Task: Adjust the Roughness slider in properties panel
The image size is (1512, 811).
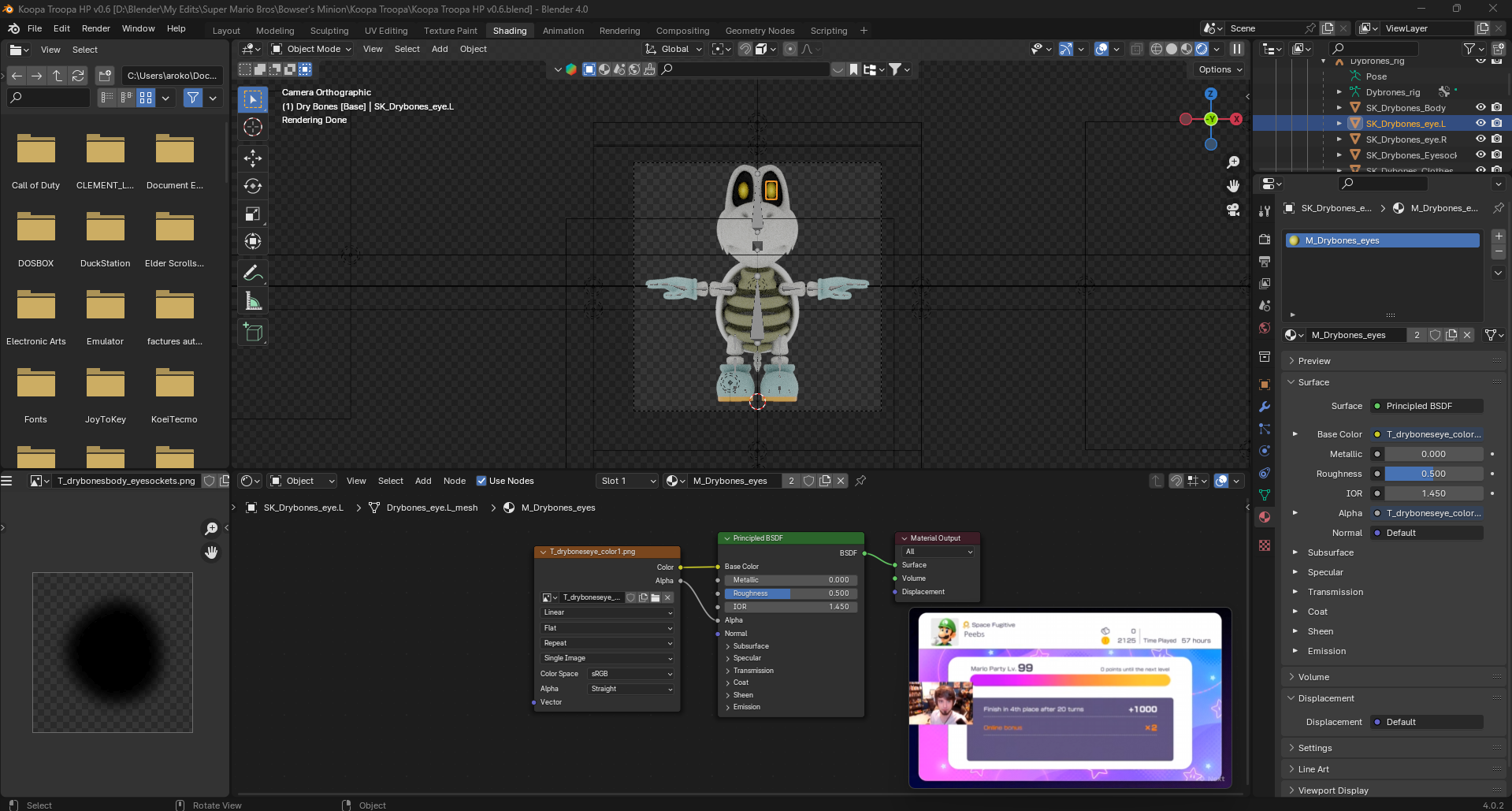Action: click(x=1433, y=474)
